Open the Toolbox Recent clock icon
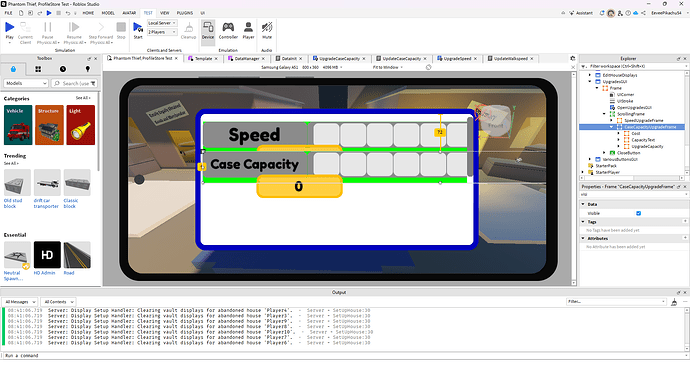 pyautogui.click(x=63, y=69)
